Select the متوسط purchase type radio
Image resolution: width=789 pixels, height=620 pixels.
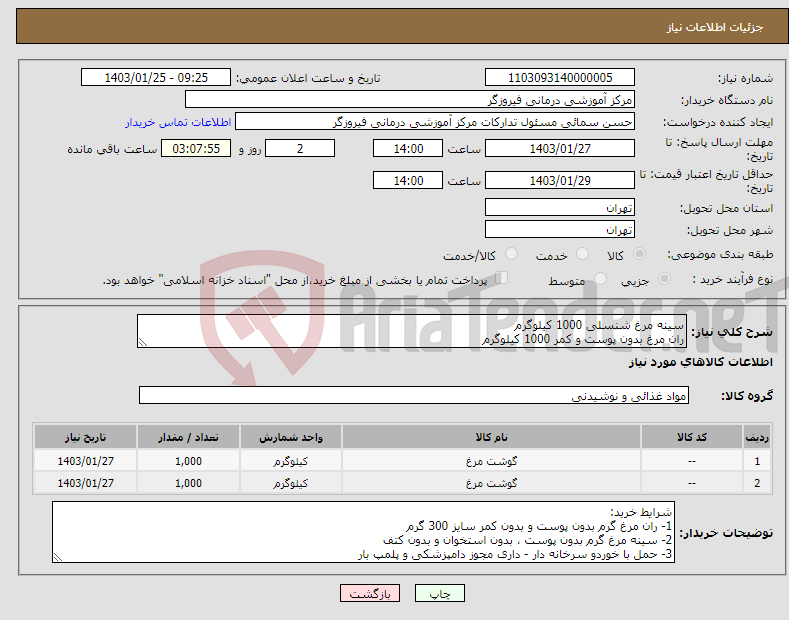(x=600, y=278)
